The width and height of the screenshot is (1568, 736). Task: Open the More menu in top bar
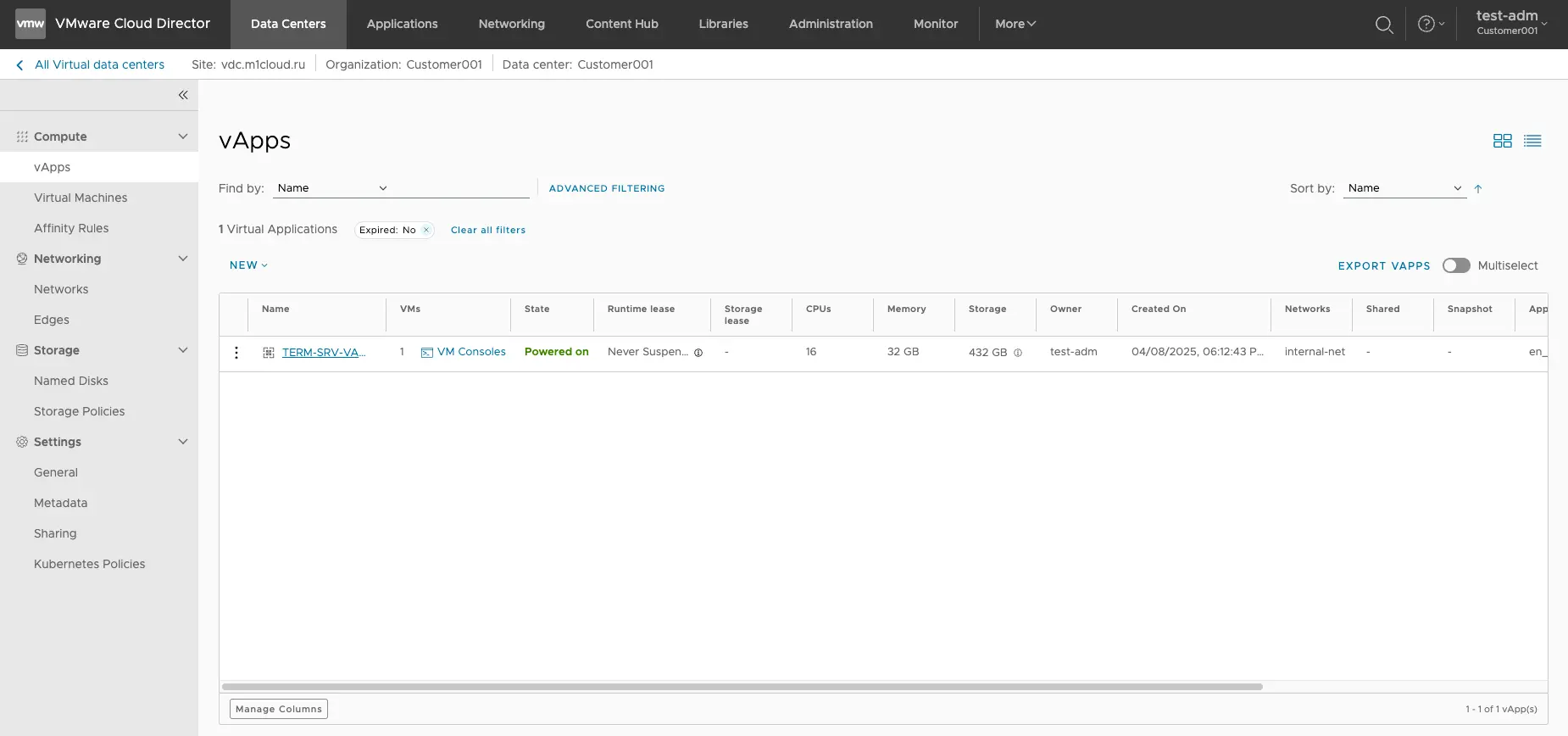point(1015,24)
